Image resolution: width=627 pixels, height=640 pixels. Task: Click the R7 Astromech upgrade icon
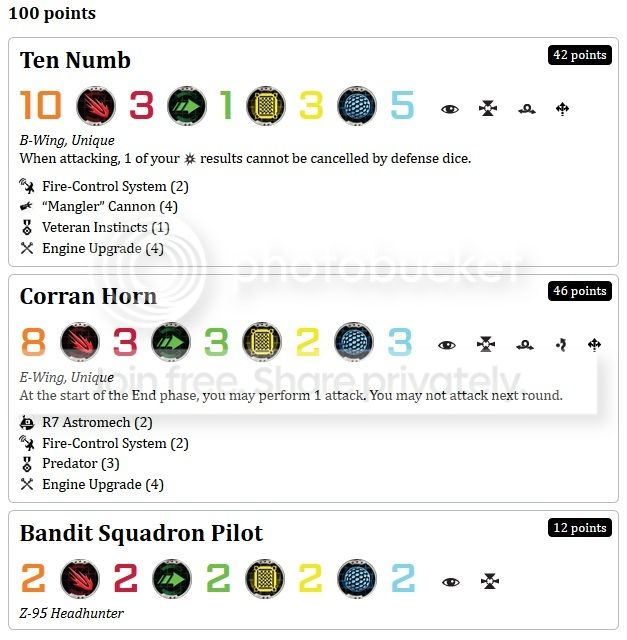pyautogui.click(x=27, y=423)
